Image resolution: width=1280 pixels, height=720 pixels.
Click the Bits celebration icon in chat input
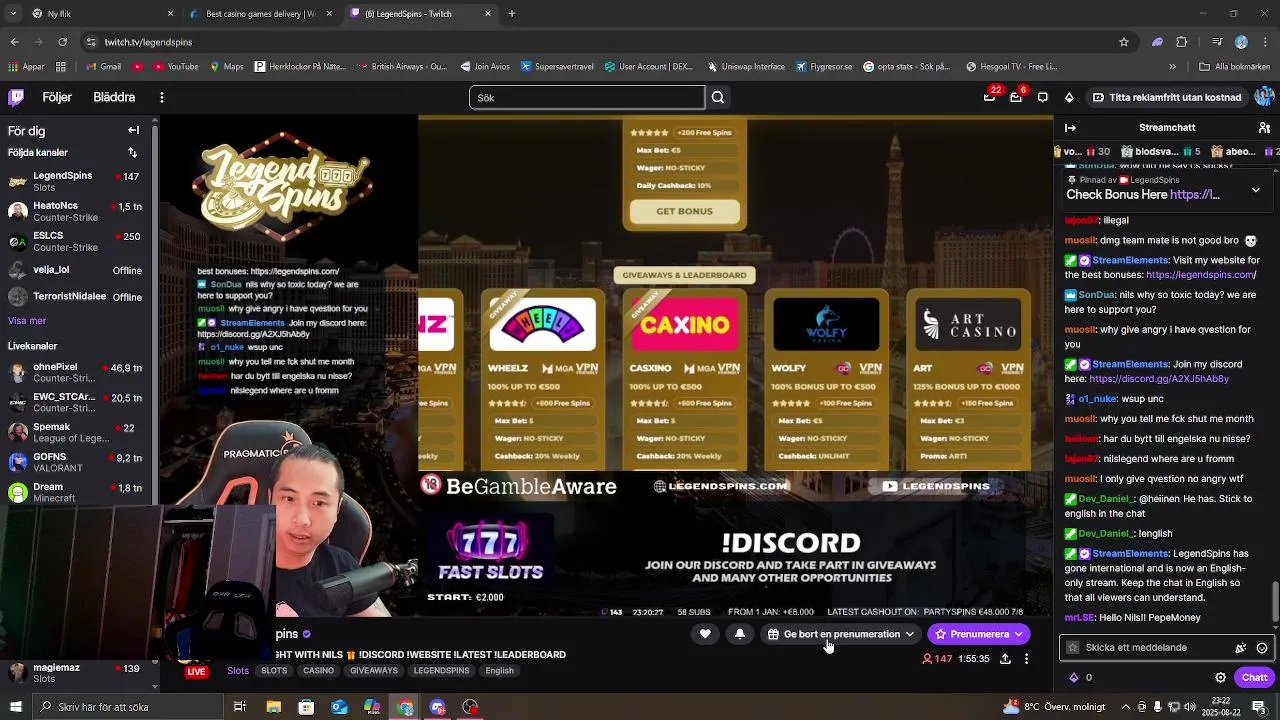[x=1241, y=648]
